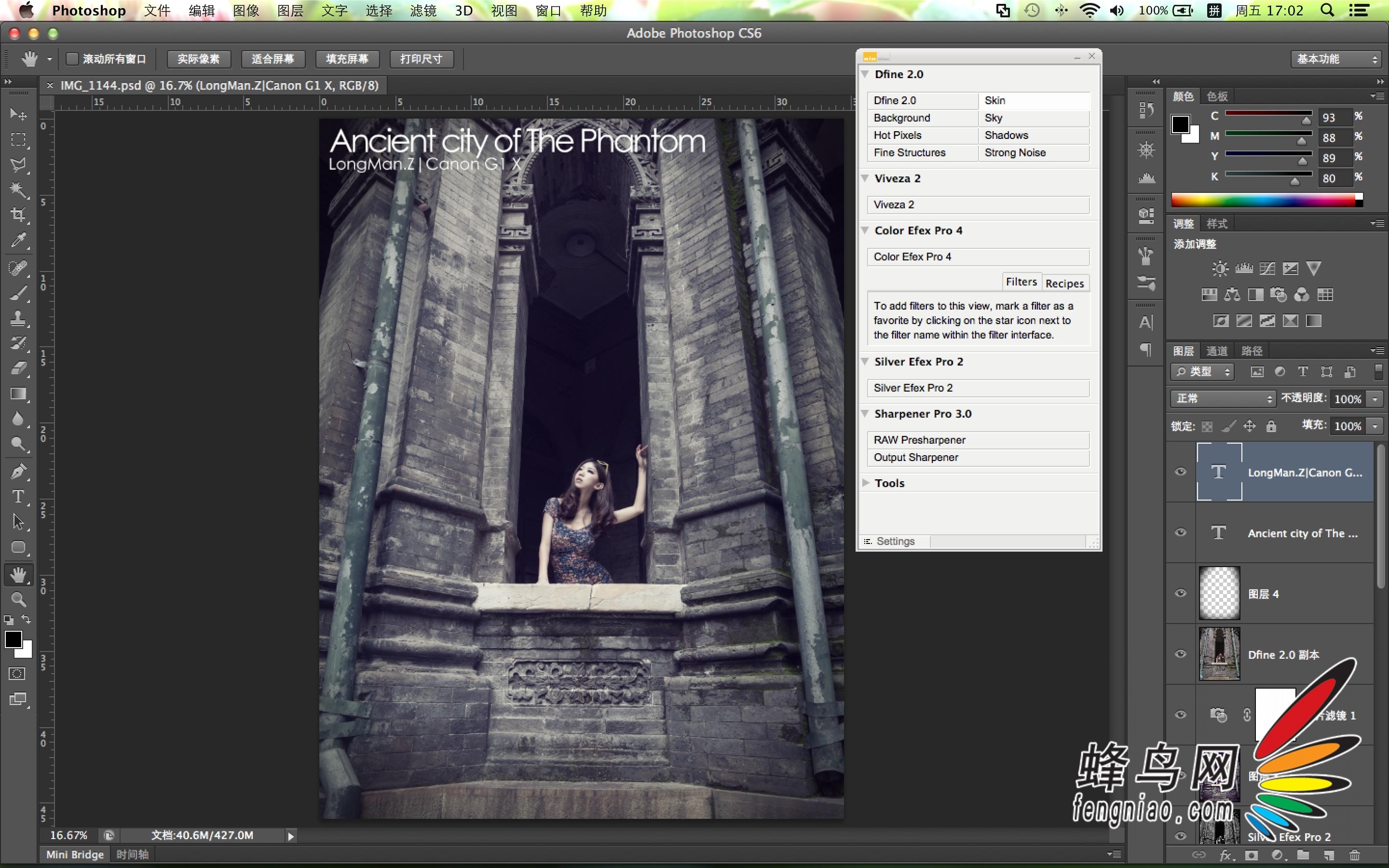Collapse the Viveza 2 section
Screen dimensions: 1389x868
(x=865, y=178)
